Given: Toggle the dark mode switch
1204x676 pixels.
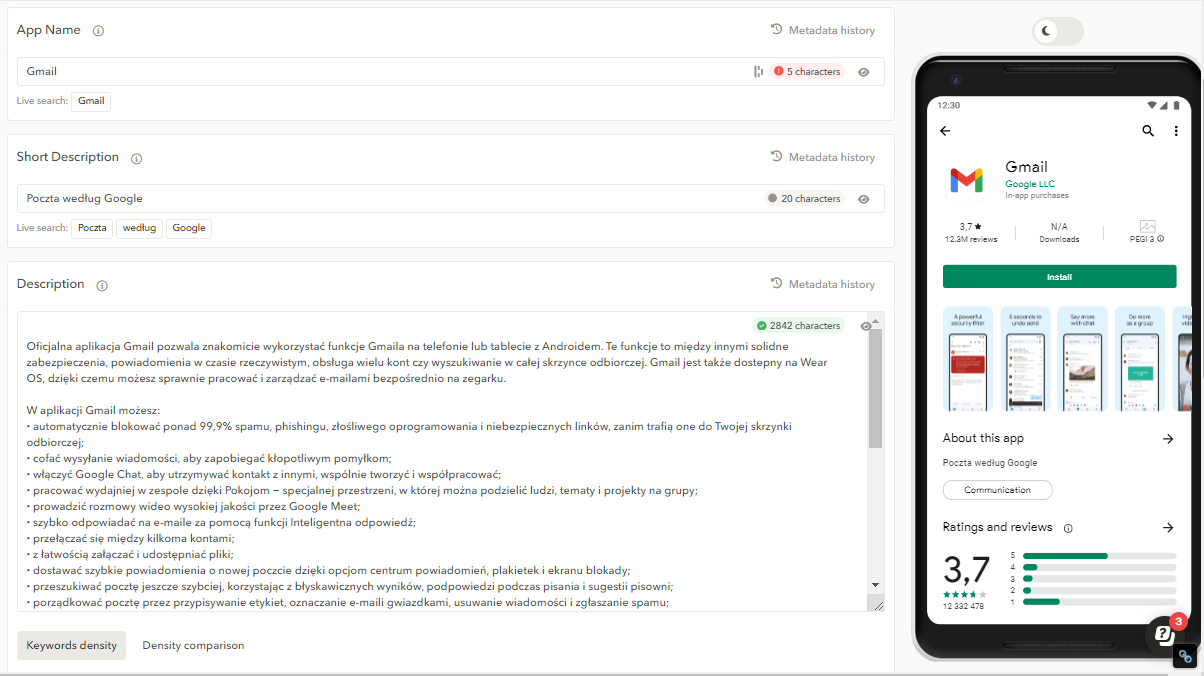Looking at the screenshot, I should point(1057,31).
